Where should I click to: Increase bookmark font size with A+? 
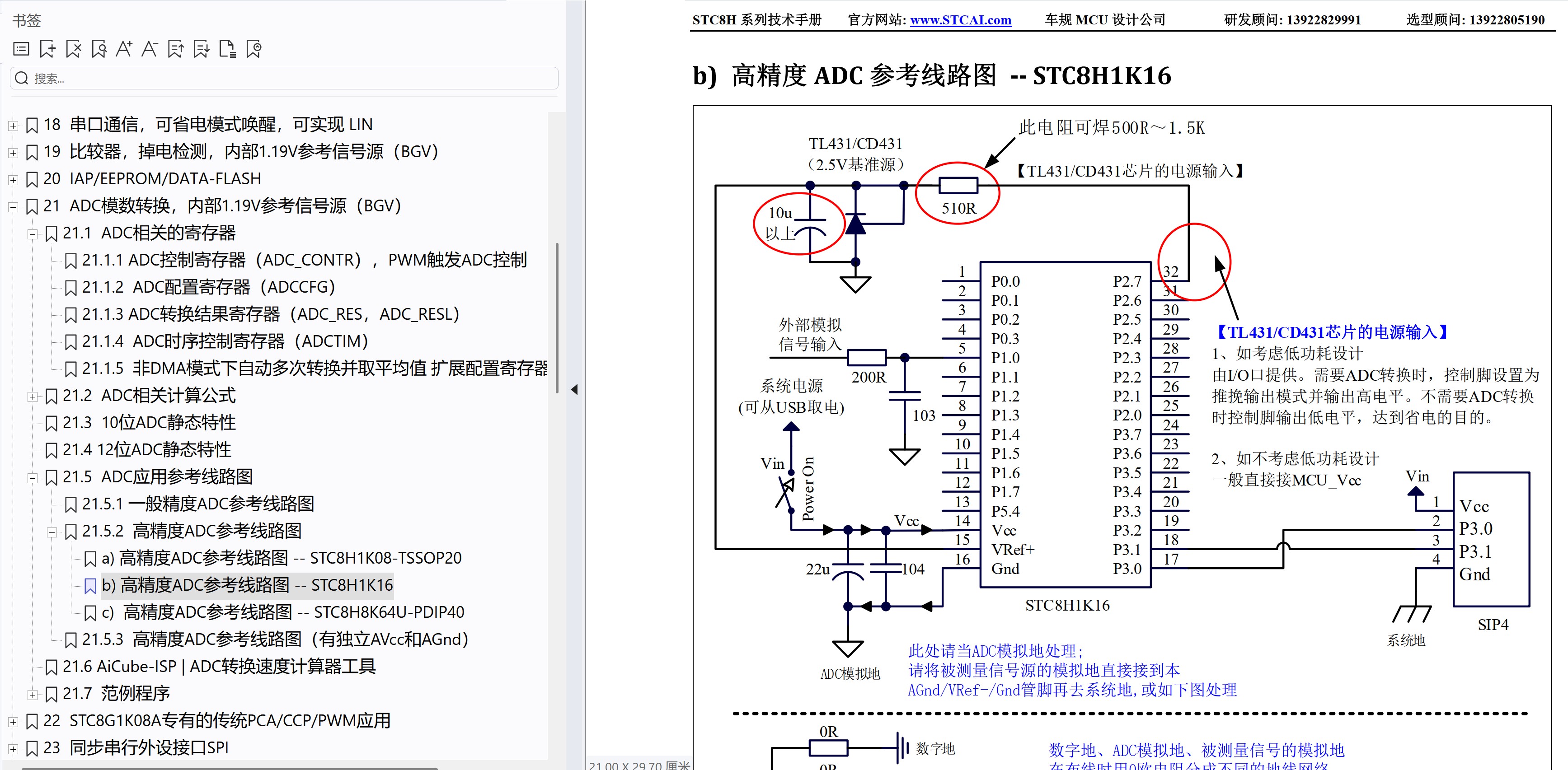coord(124,49)
